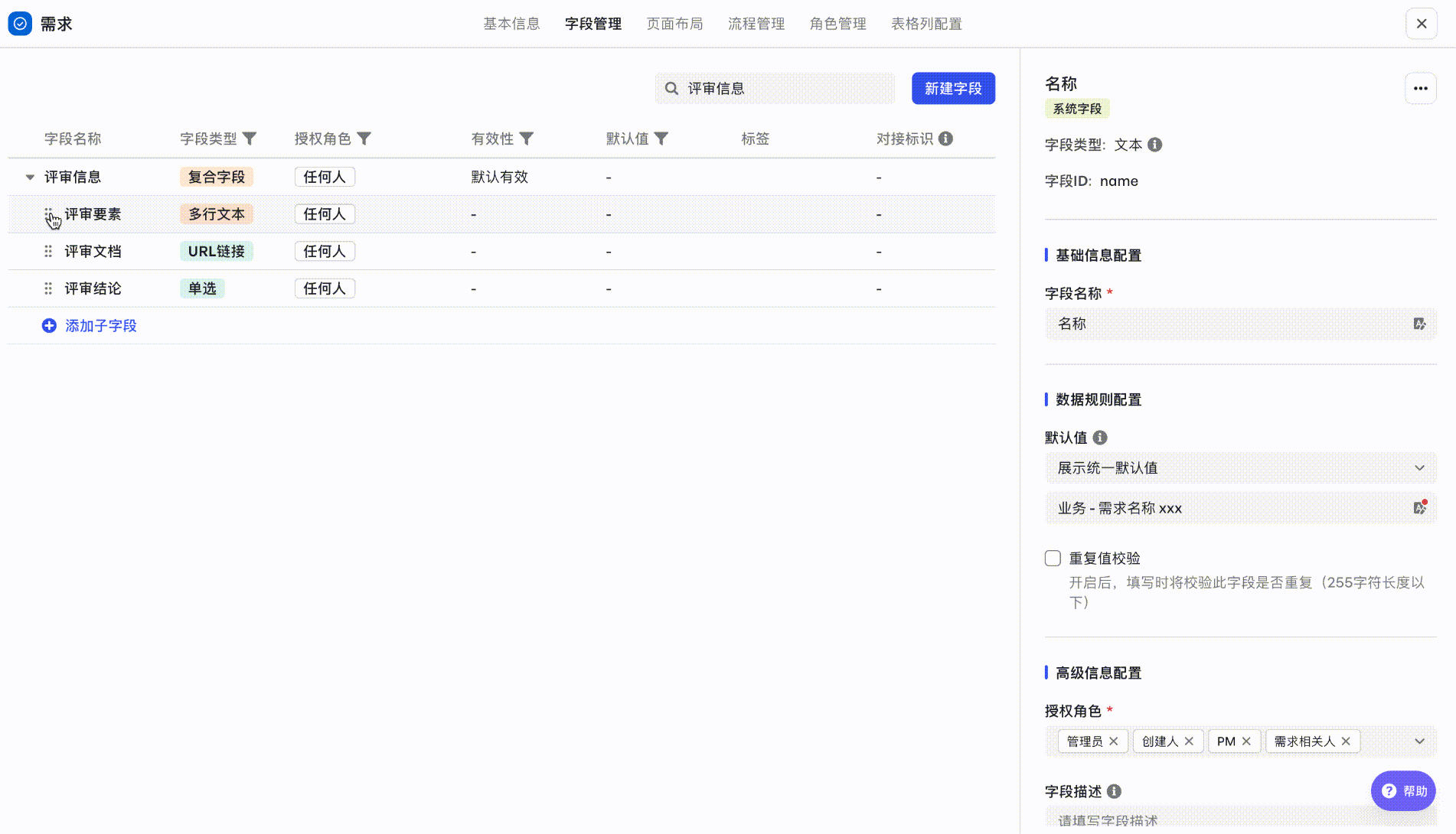
Task: Show info next to 字段描述 label
Action: pyautogui.click(x=1115, y=791)
